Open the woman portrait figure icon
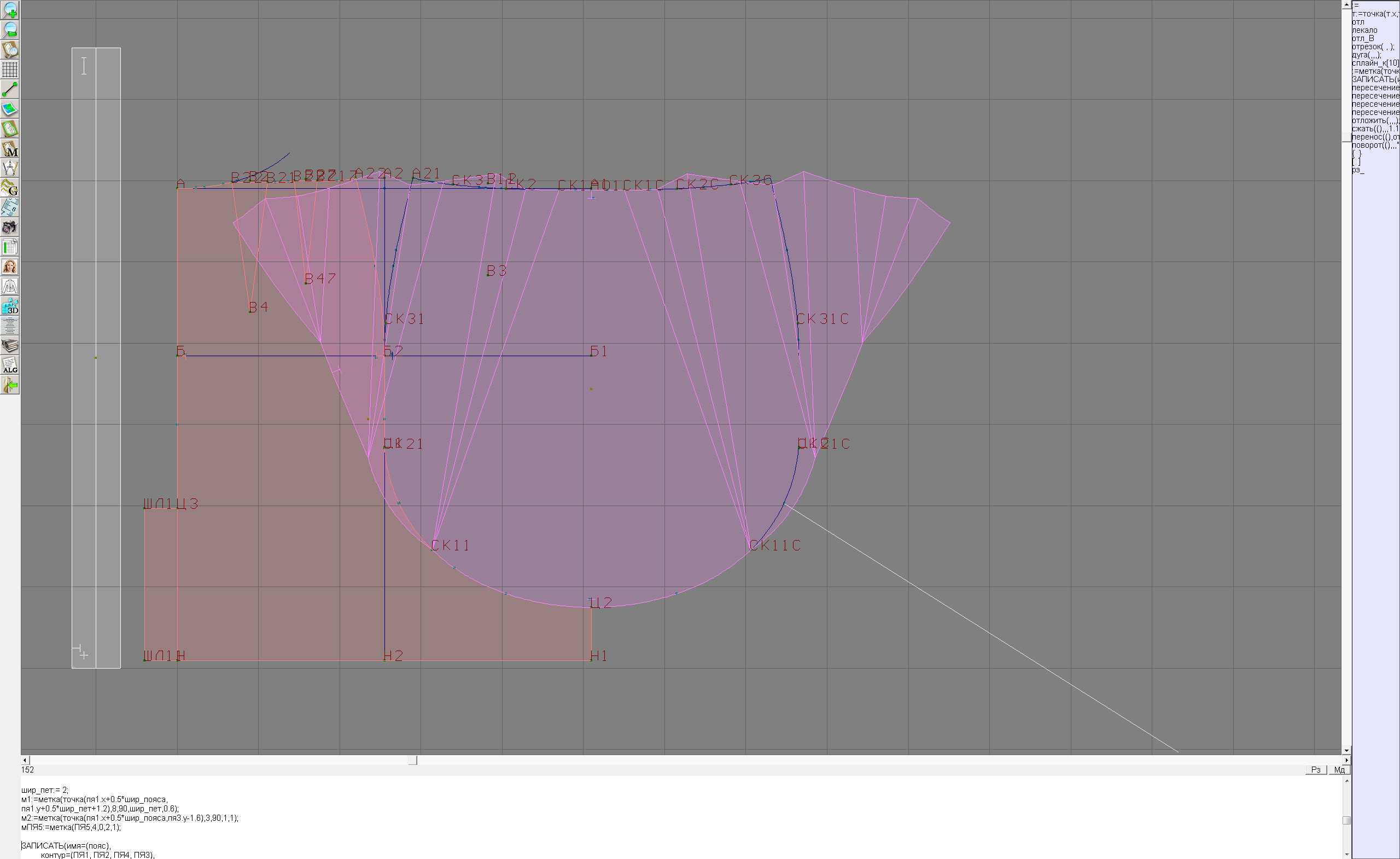Image resolution: width=1400 pixels, height=859 pixels. tap(10, 266)
